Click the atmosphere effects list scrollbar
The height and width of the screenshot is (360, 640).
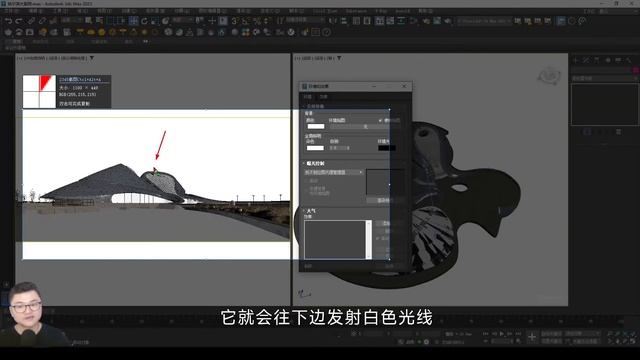[x=369, y=240]
